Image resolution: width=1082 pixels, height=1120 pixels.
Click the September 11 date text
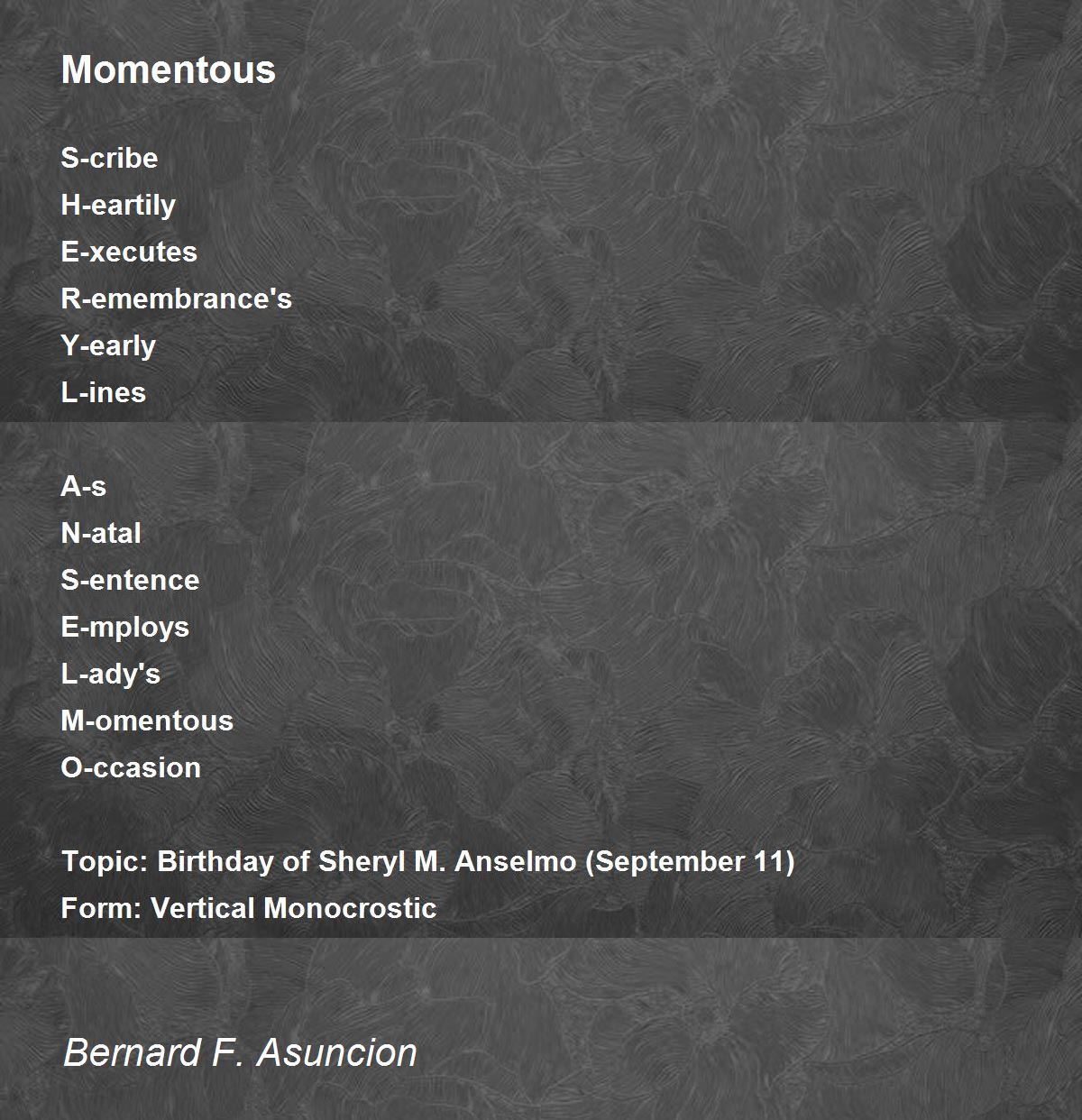[691, 861]
